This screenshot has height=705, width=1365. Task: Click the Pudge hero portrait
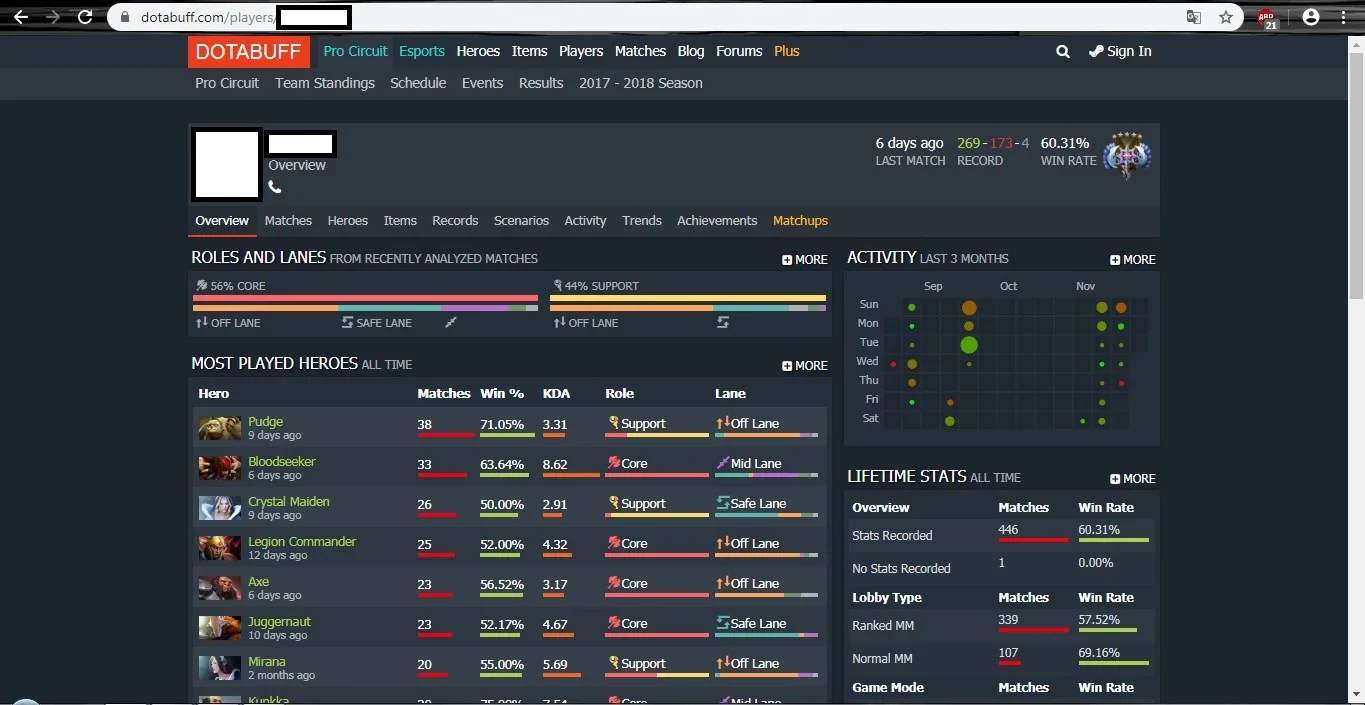pos(219,428)
